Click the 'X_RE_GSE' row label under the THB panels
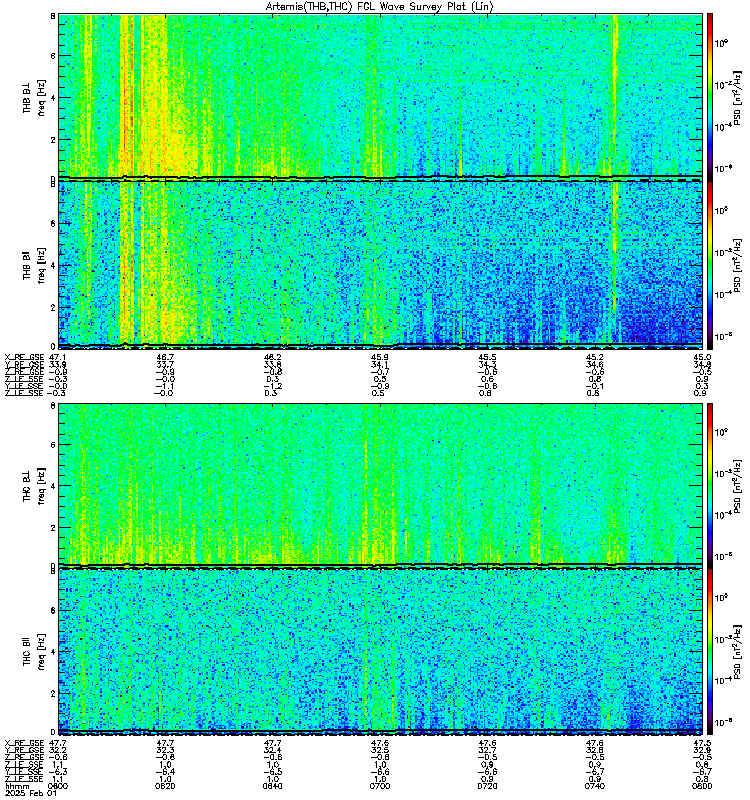Viewport: 750px width, 800px height. [24, 357]
